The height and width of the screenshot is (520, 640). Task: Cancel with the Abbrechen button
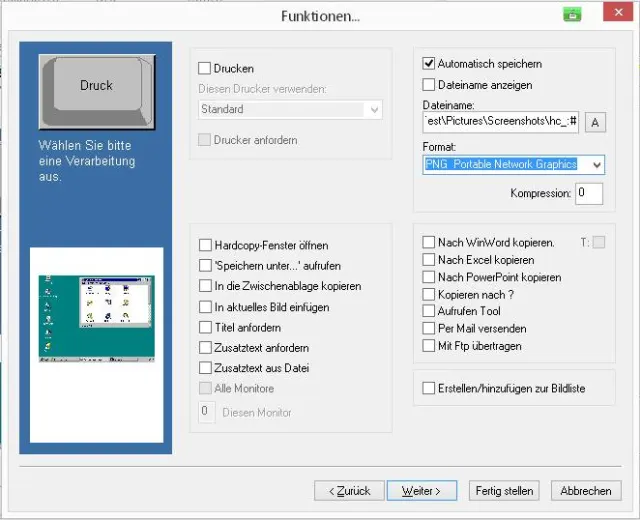[586, 491]
